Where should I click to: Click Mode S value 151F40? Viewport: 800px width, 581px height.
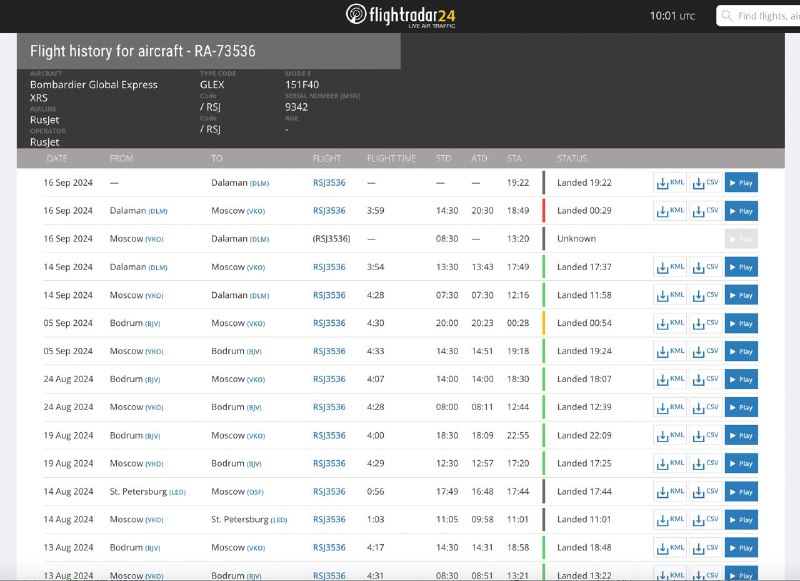[x=302, y=85]
